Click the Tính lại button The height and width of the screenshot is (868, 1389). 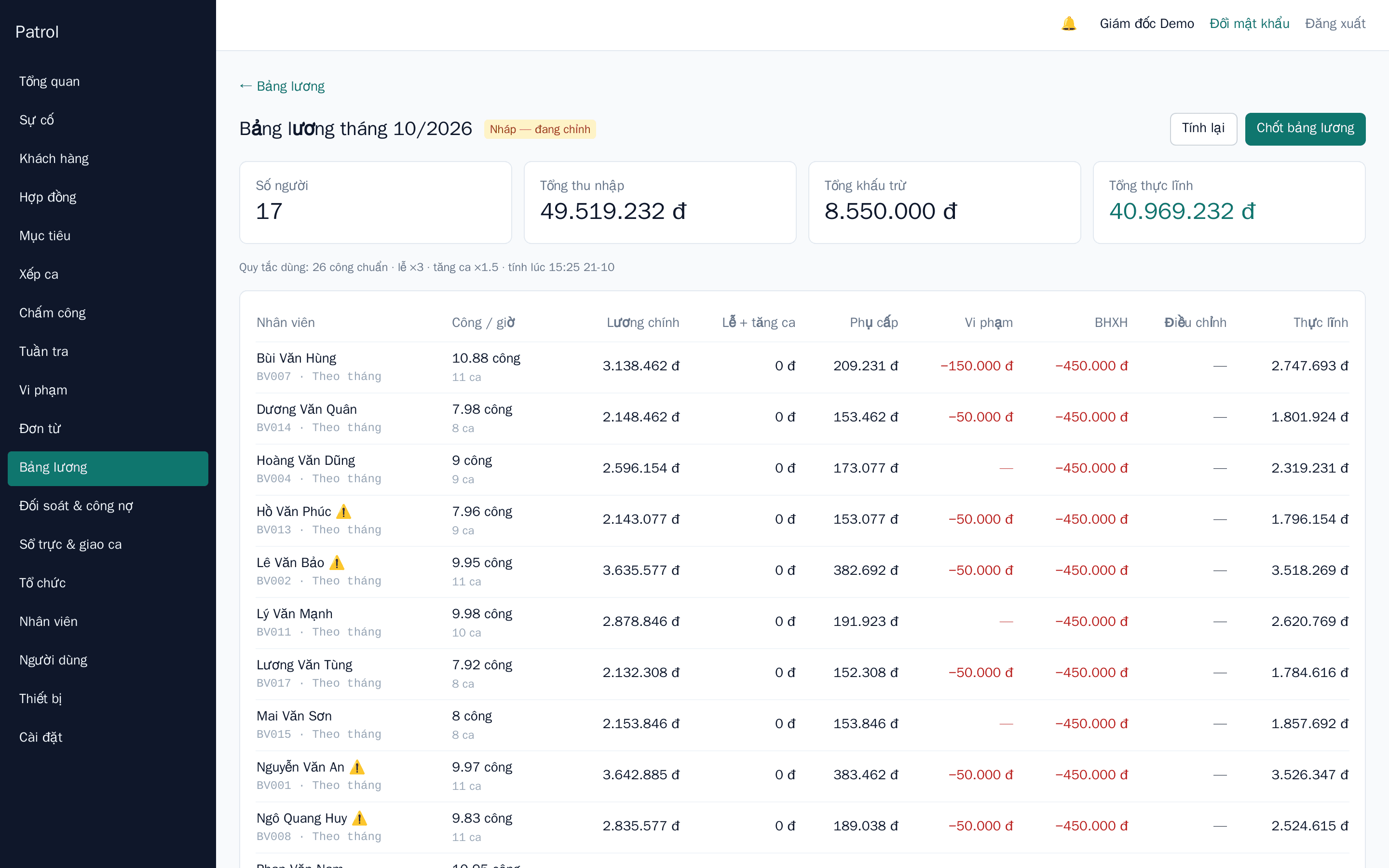coord(1203,129)
